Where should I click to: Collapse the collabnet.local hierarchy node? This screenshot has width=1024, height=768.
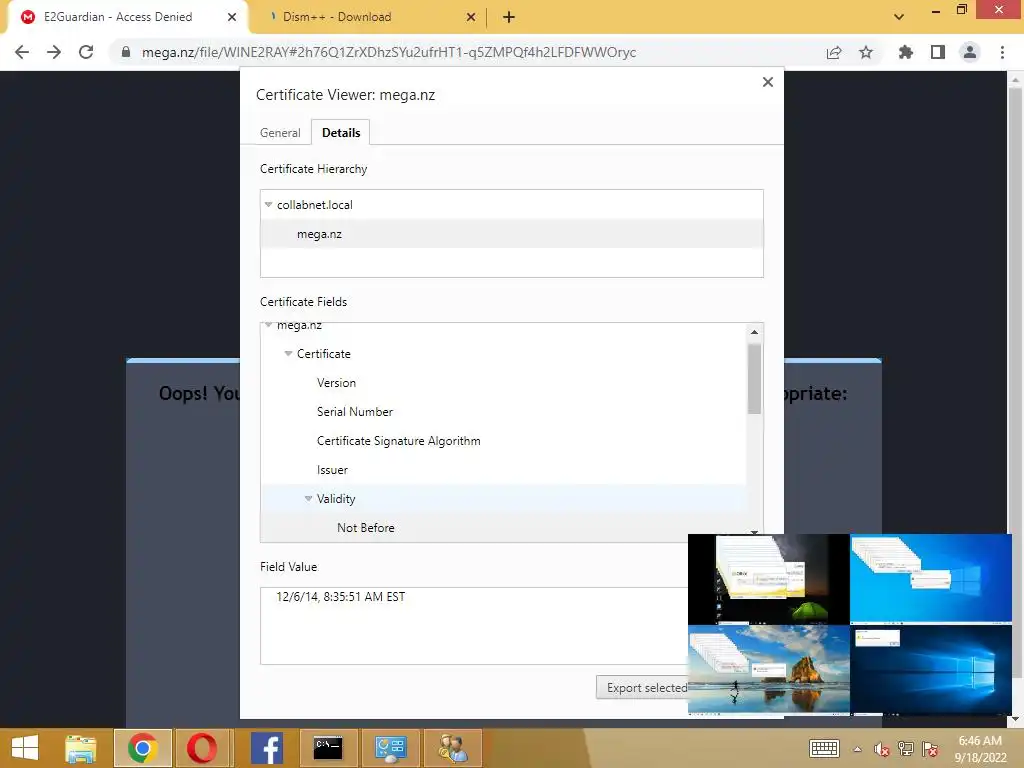(268, 204)
